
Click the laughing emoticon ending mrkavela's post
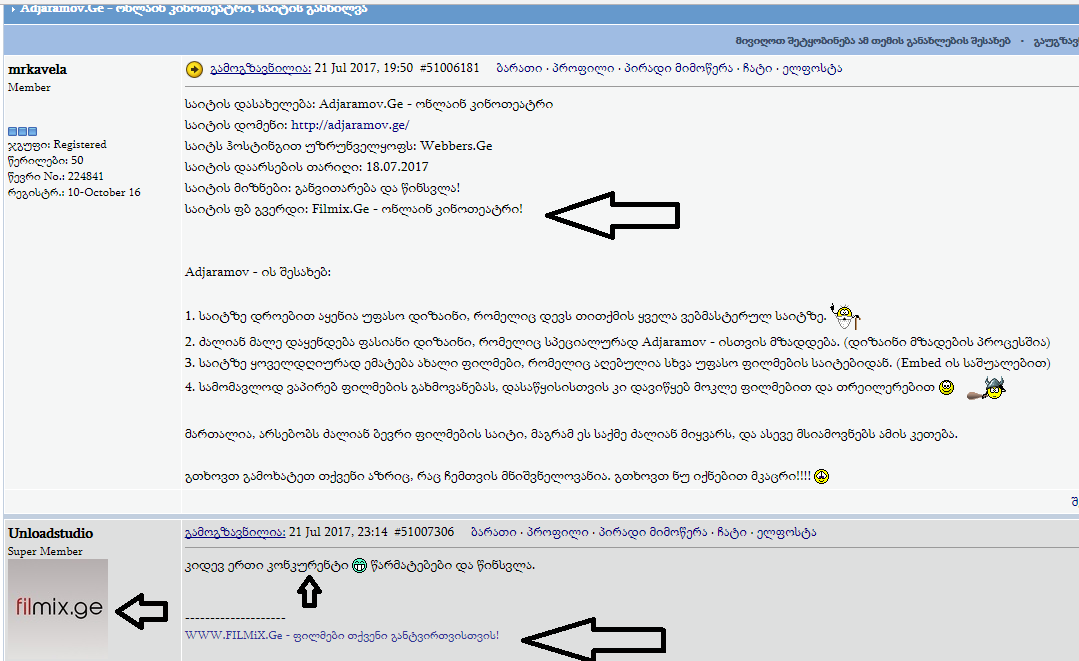(x=819, y=478)
